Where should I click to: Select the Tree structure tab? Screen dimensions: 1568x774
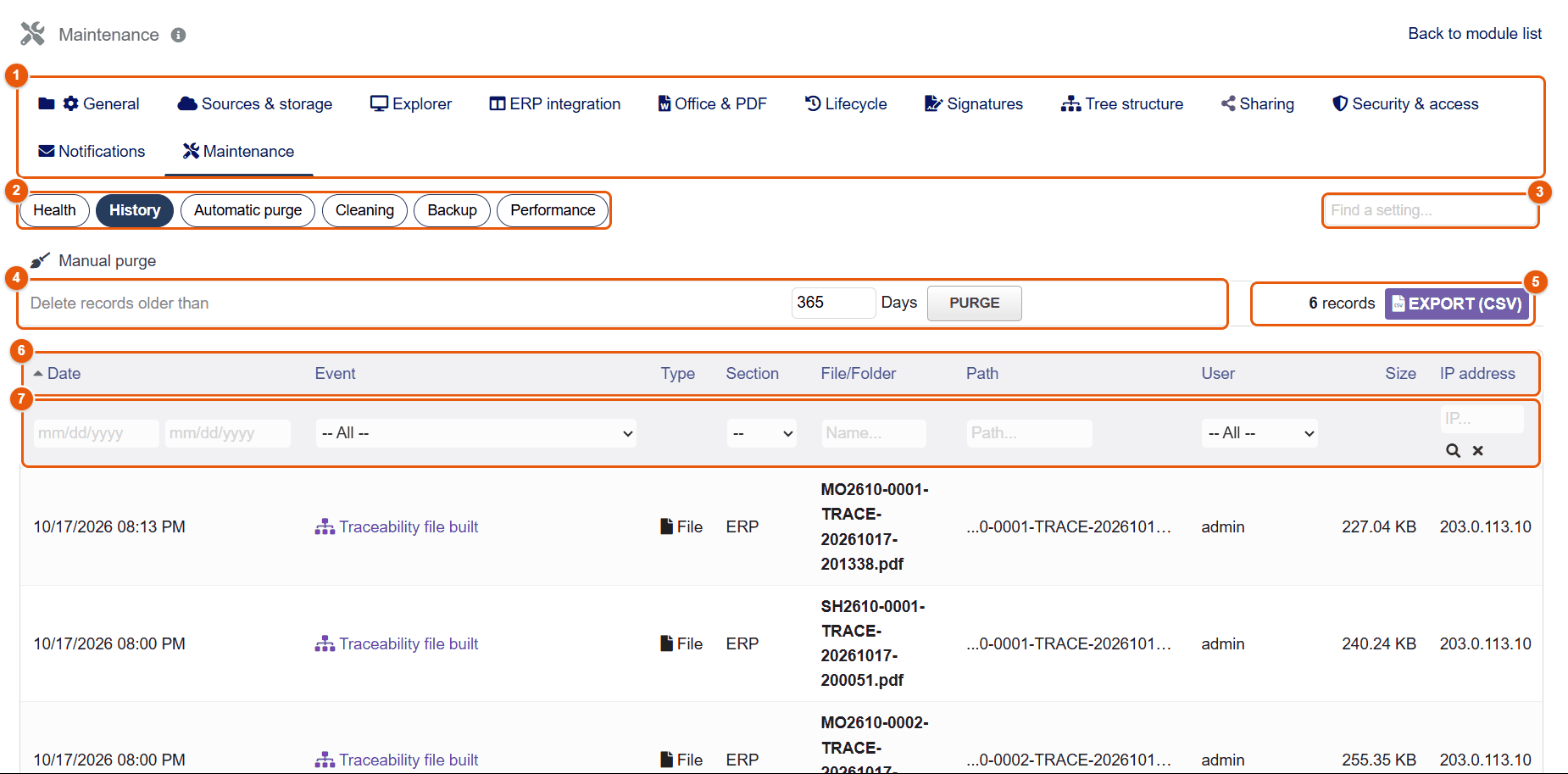point(1122,104)
